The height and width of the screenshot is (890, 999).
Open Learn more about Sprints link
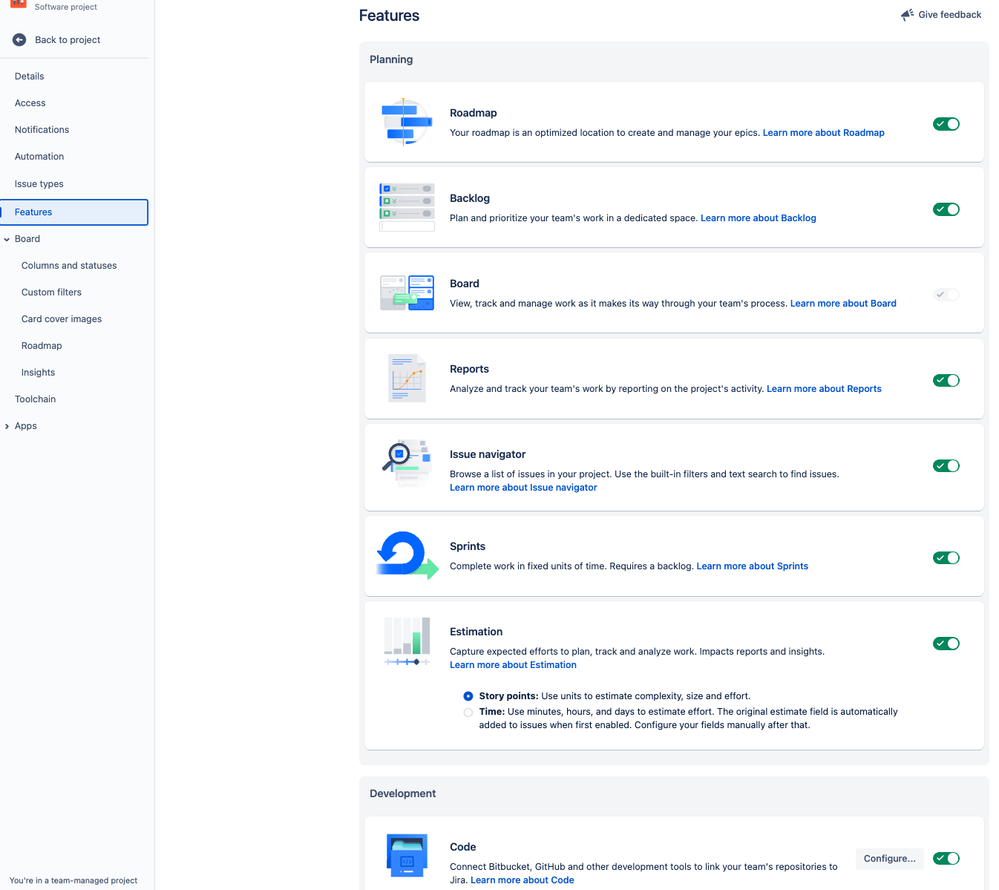click(752, 566)
